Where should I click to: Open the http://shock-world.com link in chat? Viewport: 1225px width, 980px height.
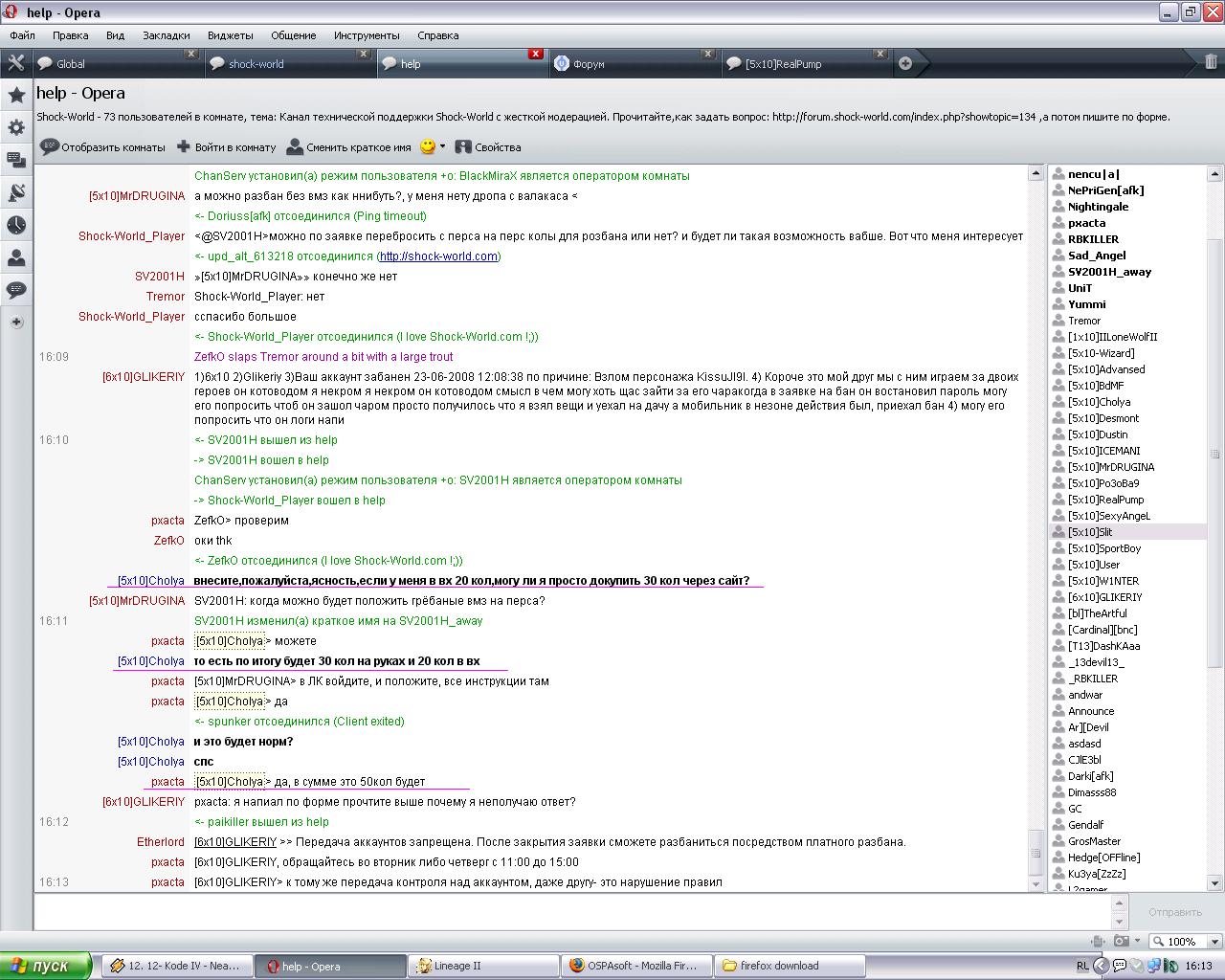pyautogui.click(x=438, y=256)
